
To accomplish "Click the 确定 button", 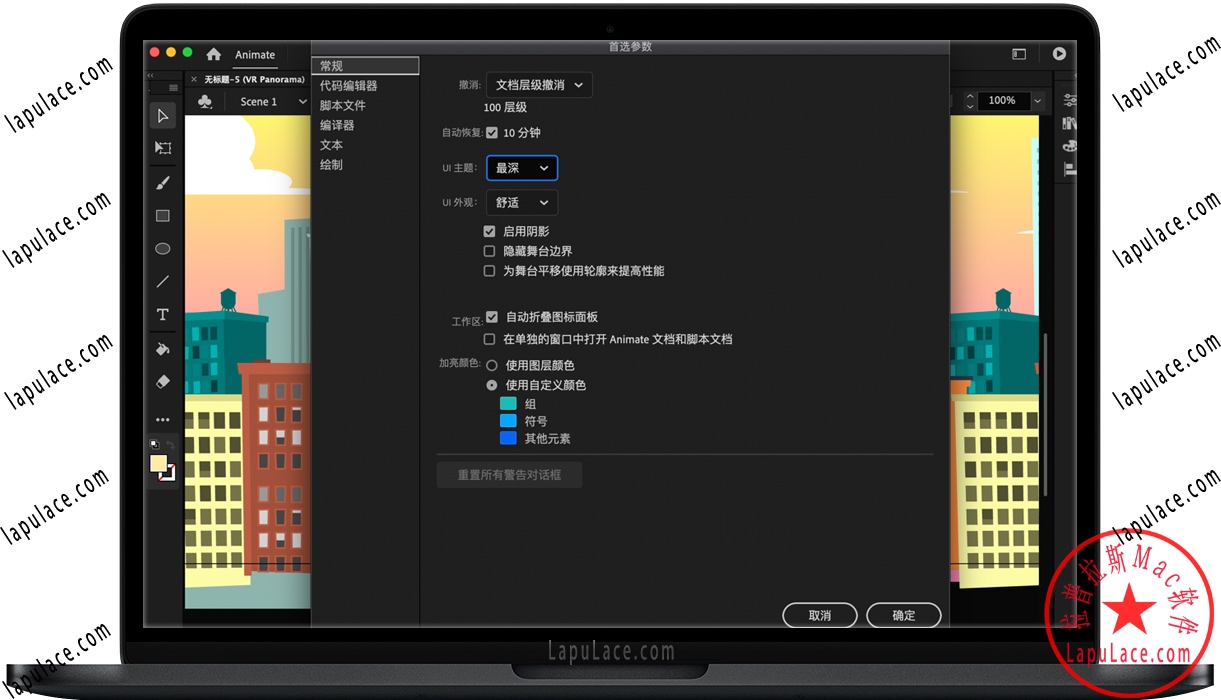I will click(x=903, y=615).
